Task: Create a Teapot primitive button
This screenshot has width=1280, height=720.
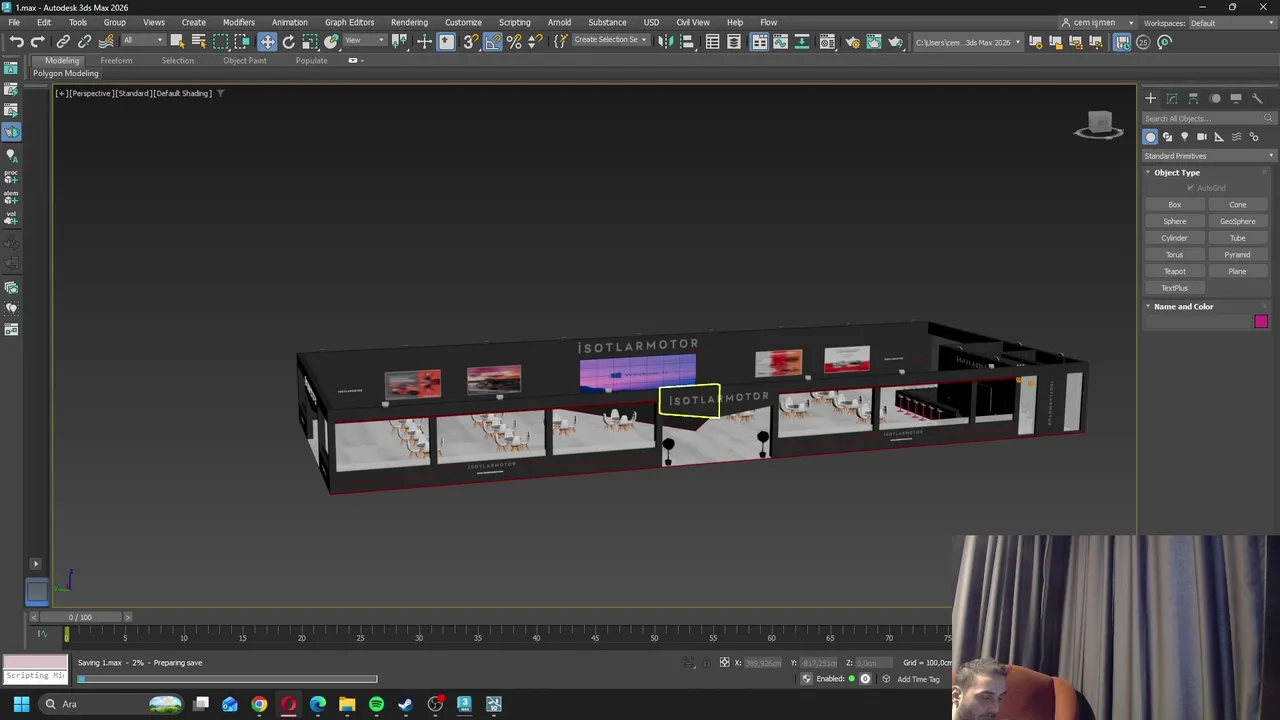Action: [x=1174, y=271]
